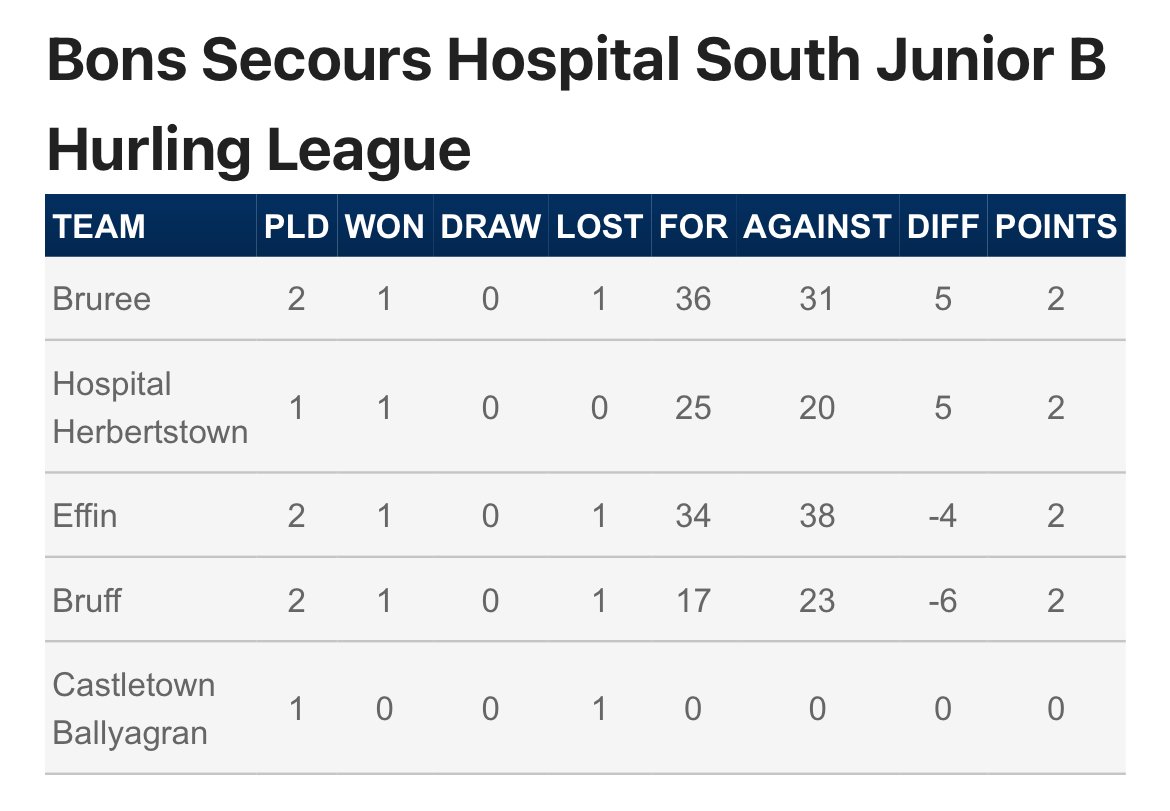
Task: Open the Hospital Herbertstown team entry
Action: click(150, 408)
